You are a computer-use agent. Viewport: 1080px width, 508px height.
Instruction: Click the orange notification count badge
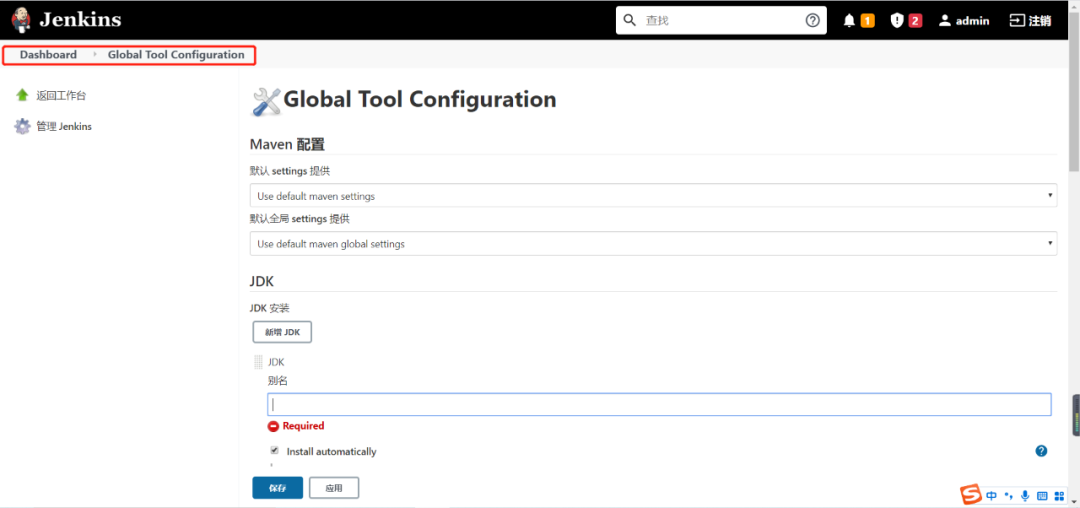[867, 21]
